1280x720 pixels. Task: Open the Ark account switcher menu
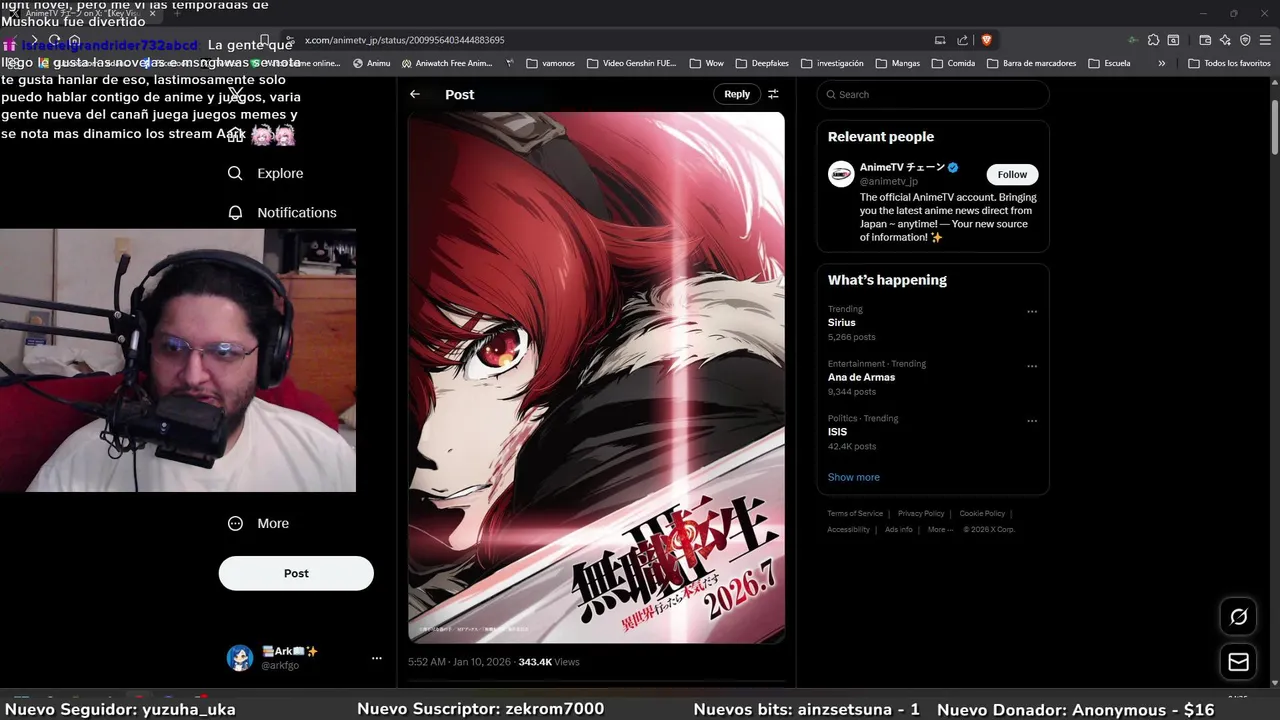[x=376, y=658]
